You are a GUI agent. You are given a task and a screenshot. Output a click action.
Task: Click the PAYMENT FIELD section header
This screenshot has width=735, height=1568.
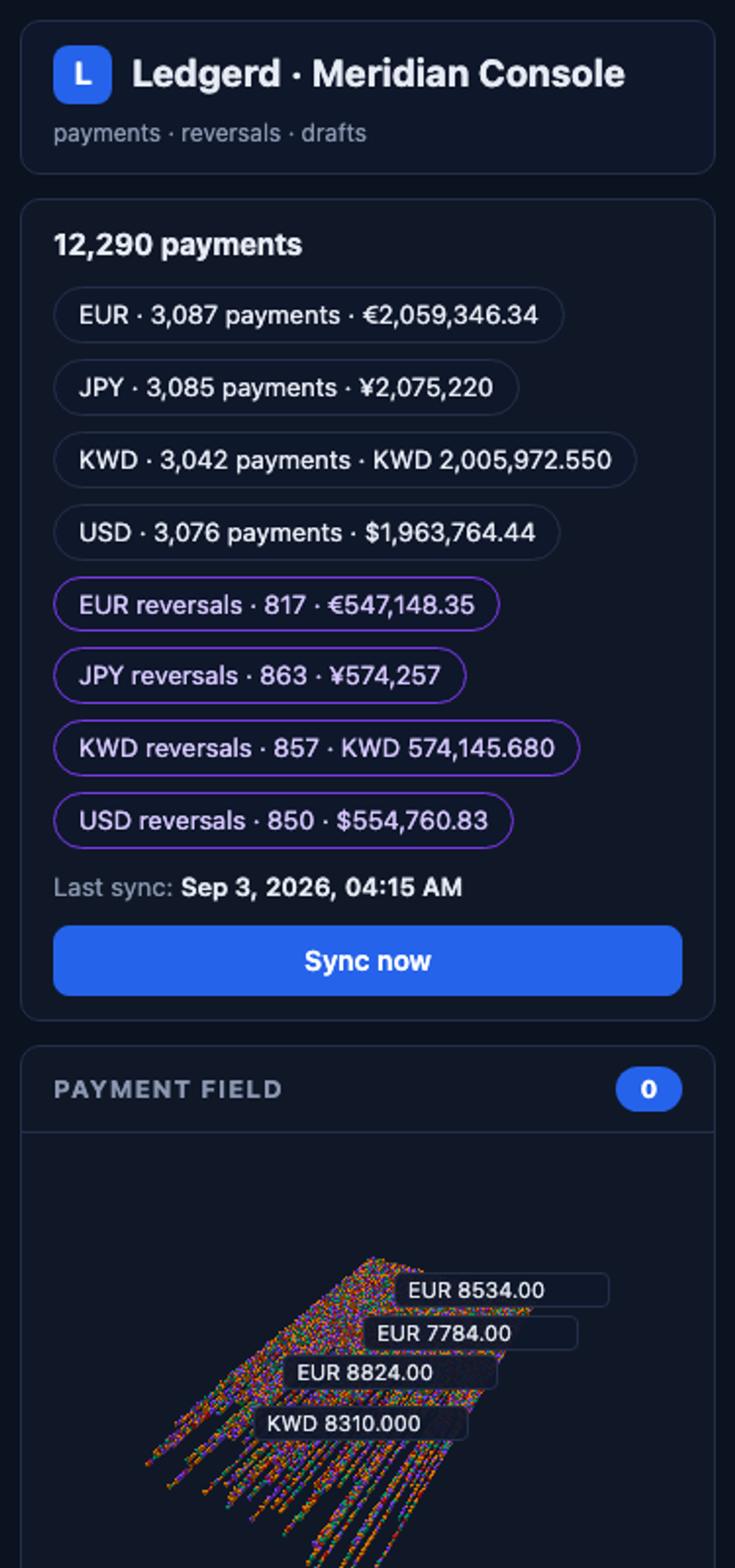[x=168, y=1089]
